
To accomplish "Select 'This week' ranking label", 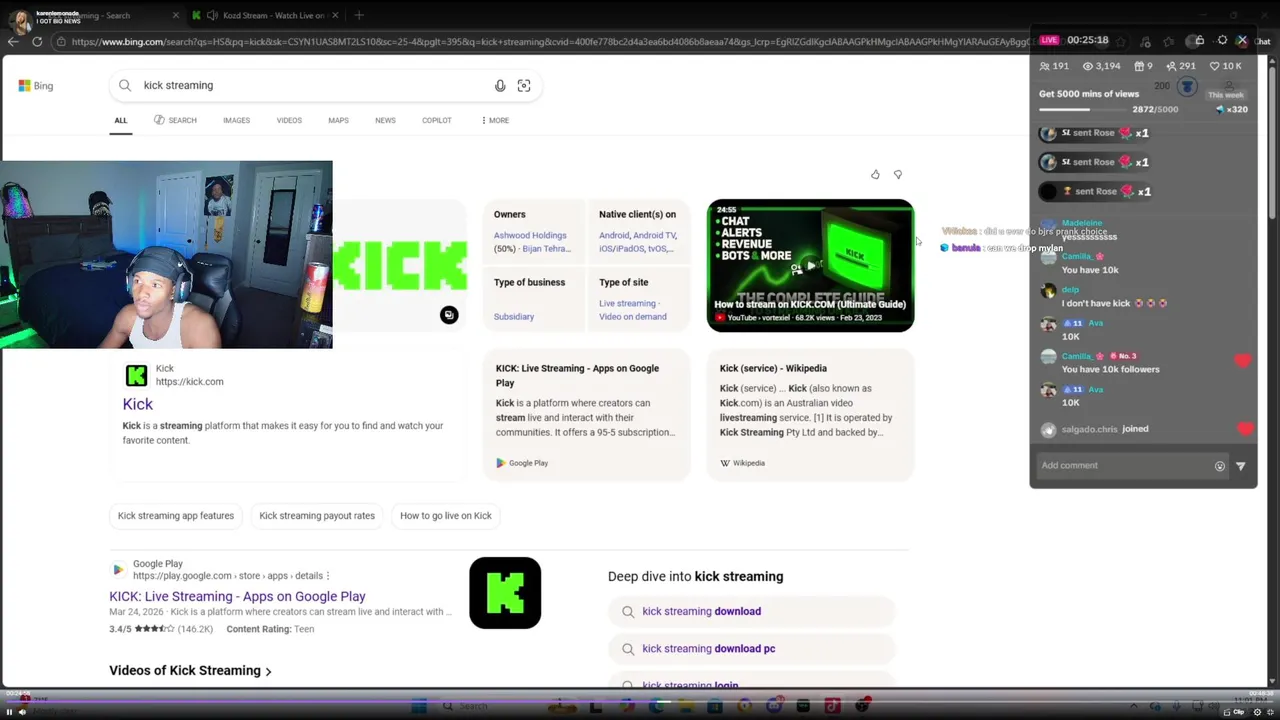I will (1226, 95).
